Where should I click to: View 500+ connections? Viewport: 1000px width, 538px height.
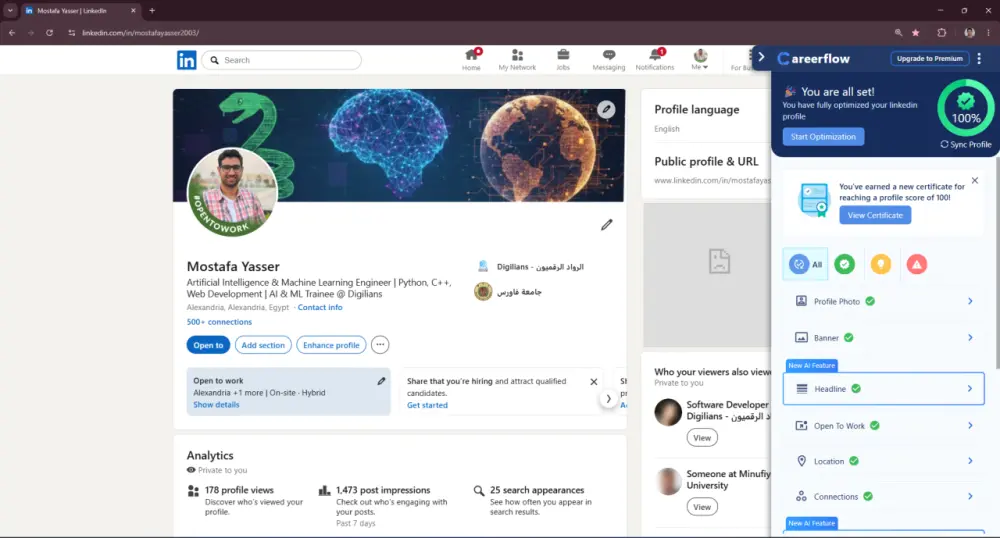click(219, 322)
